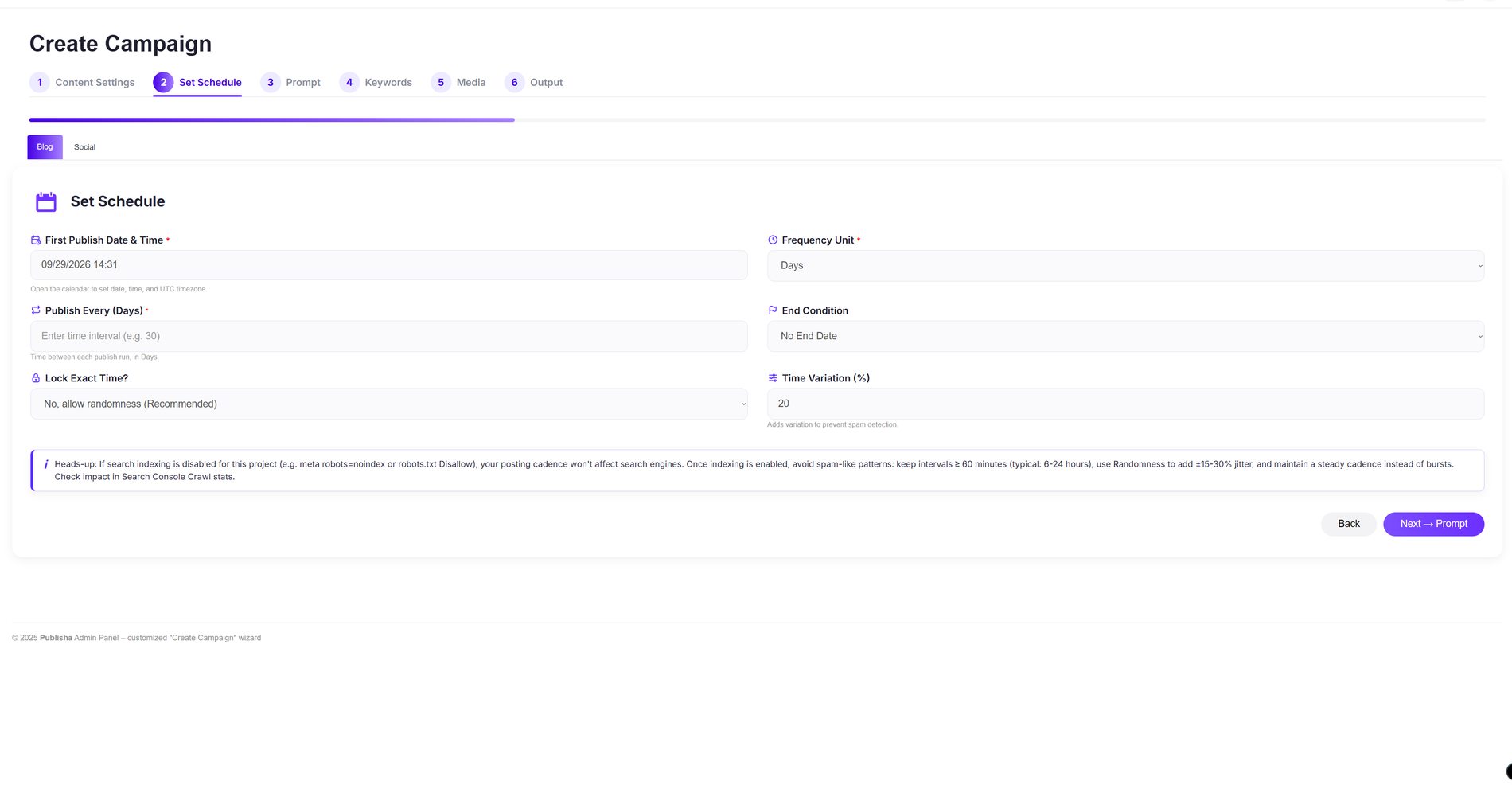Click the flag icon beside End Condition
The image size is (1512, 785).
773,310
